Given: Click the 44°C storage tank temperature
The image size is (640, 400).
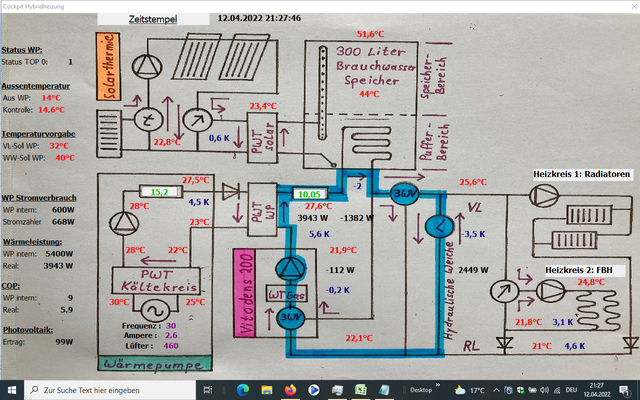Looking at the screenshot, I should pos(369,94).
